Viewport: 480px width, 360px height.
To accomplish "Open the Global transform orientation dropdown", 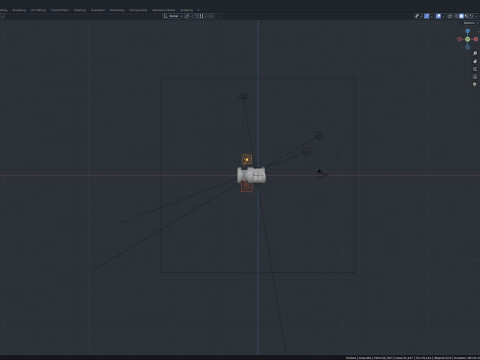I will pos(173,16).
